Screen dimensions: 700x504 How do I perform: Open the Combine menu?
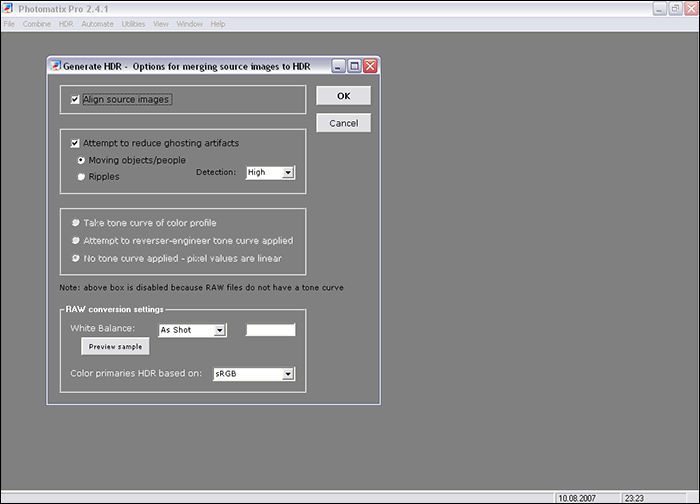point(37,24)
